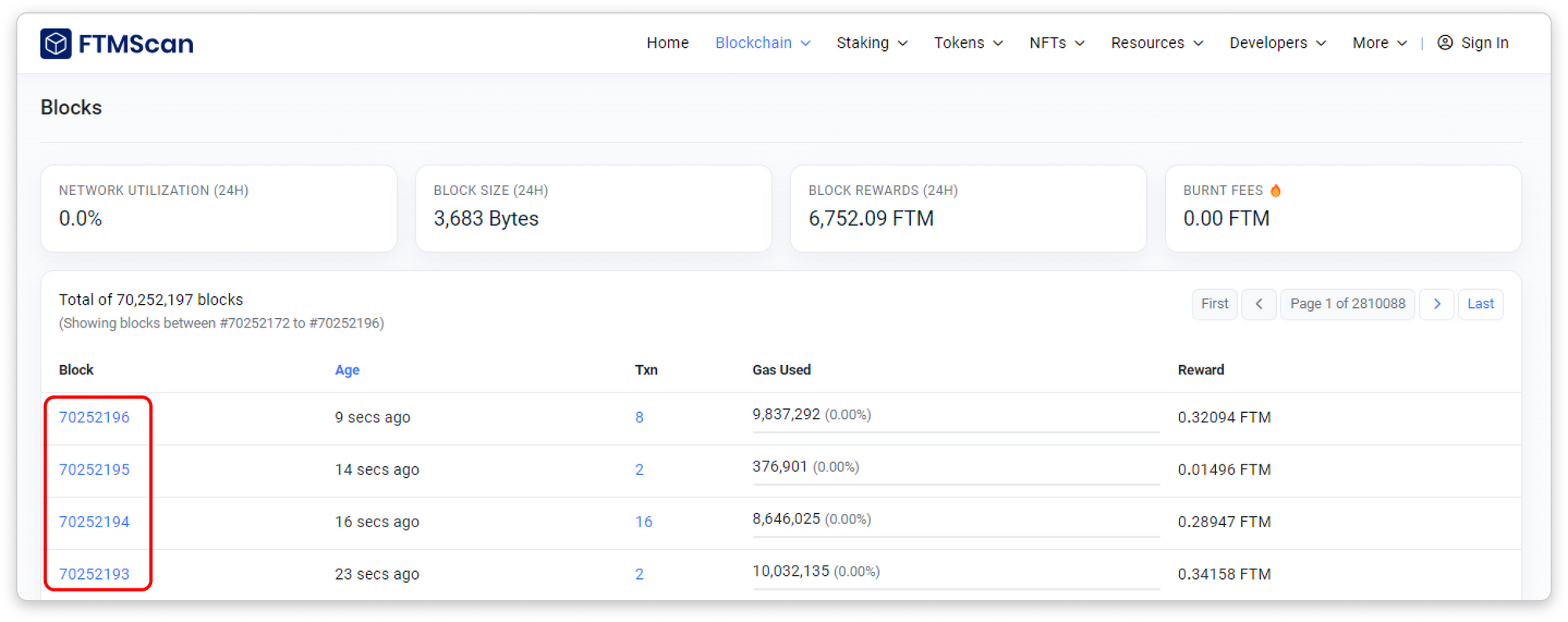Click the Sign In user icon
The width and height of the screenshot is (1568, 622).
point(1445,43)
